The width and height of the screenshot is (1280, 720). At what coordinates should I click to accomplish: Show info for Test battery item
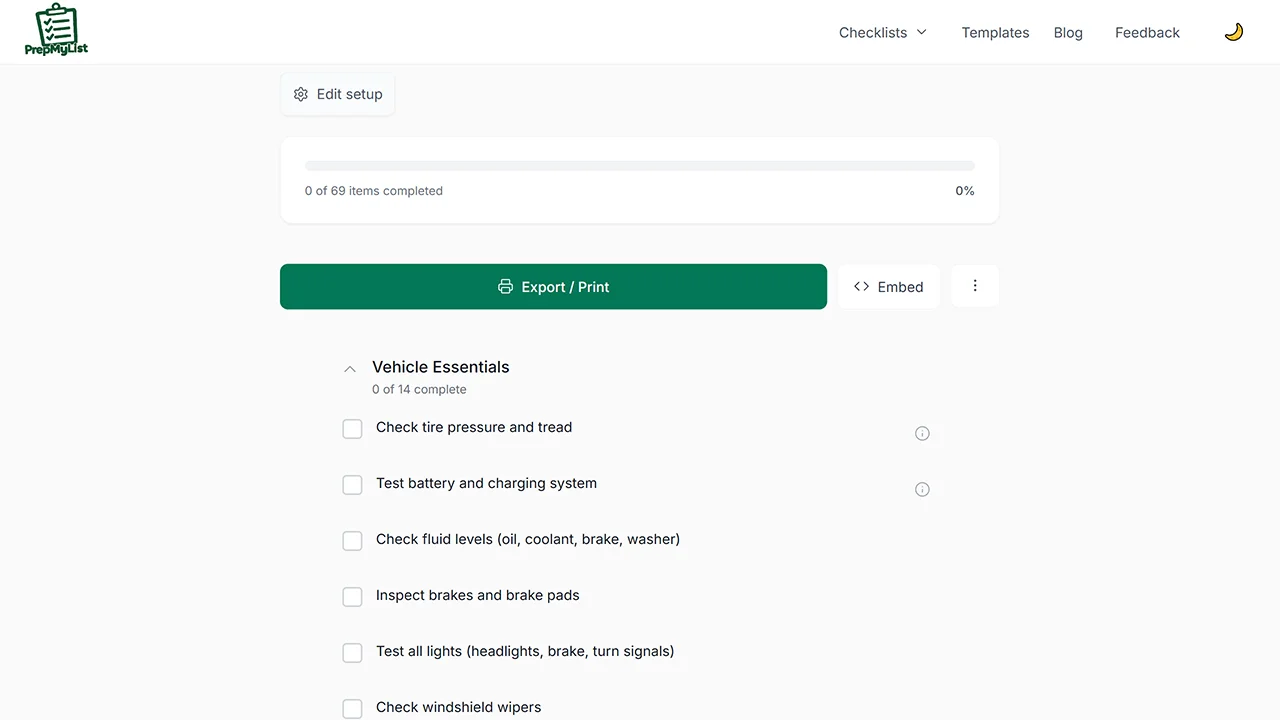click(922, 490)
